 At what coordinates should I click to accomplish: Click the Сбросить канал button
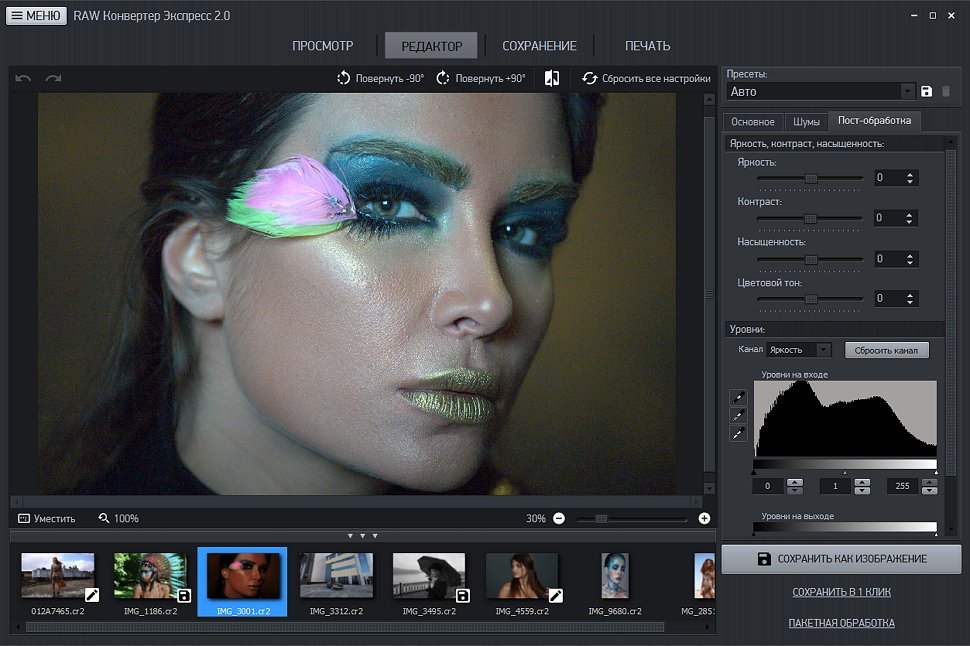(x=886, y=350)
